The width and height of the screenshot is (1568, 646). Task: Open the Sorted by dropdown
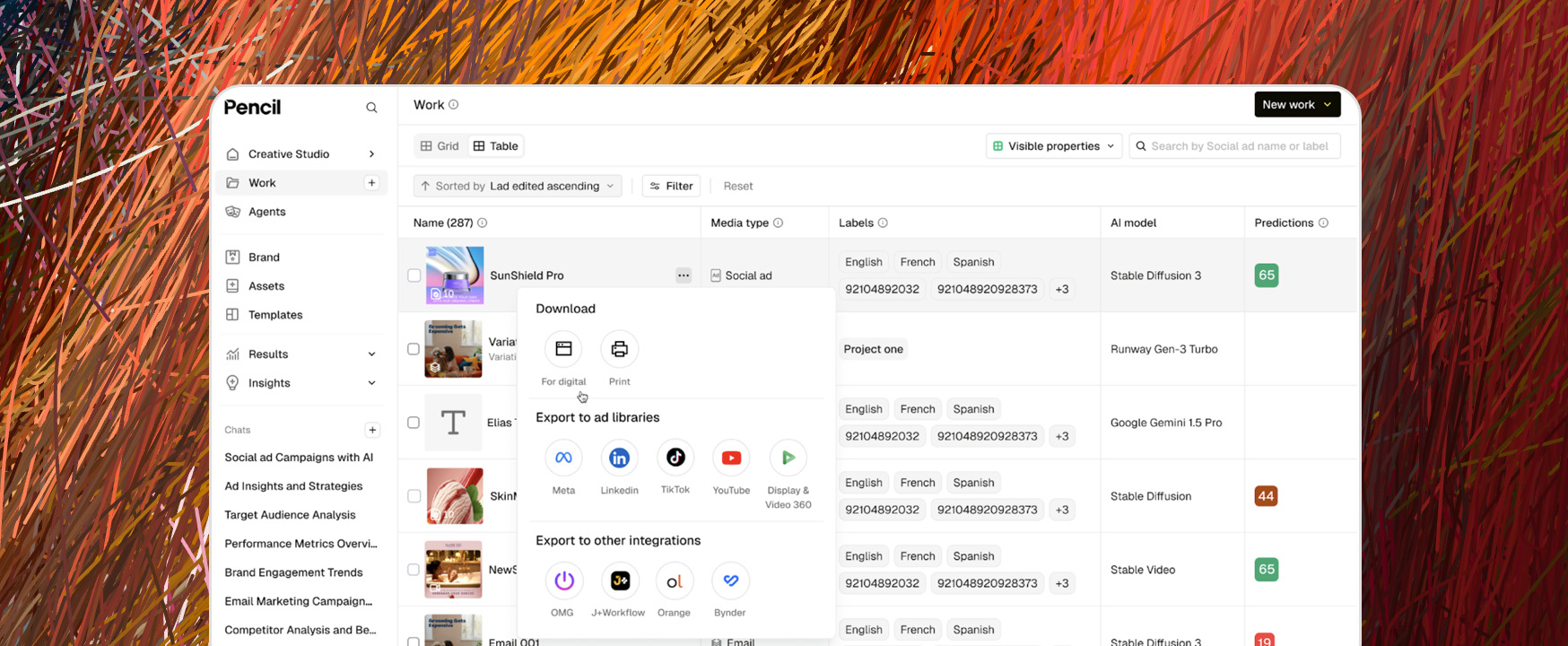[518, 186]
